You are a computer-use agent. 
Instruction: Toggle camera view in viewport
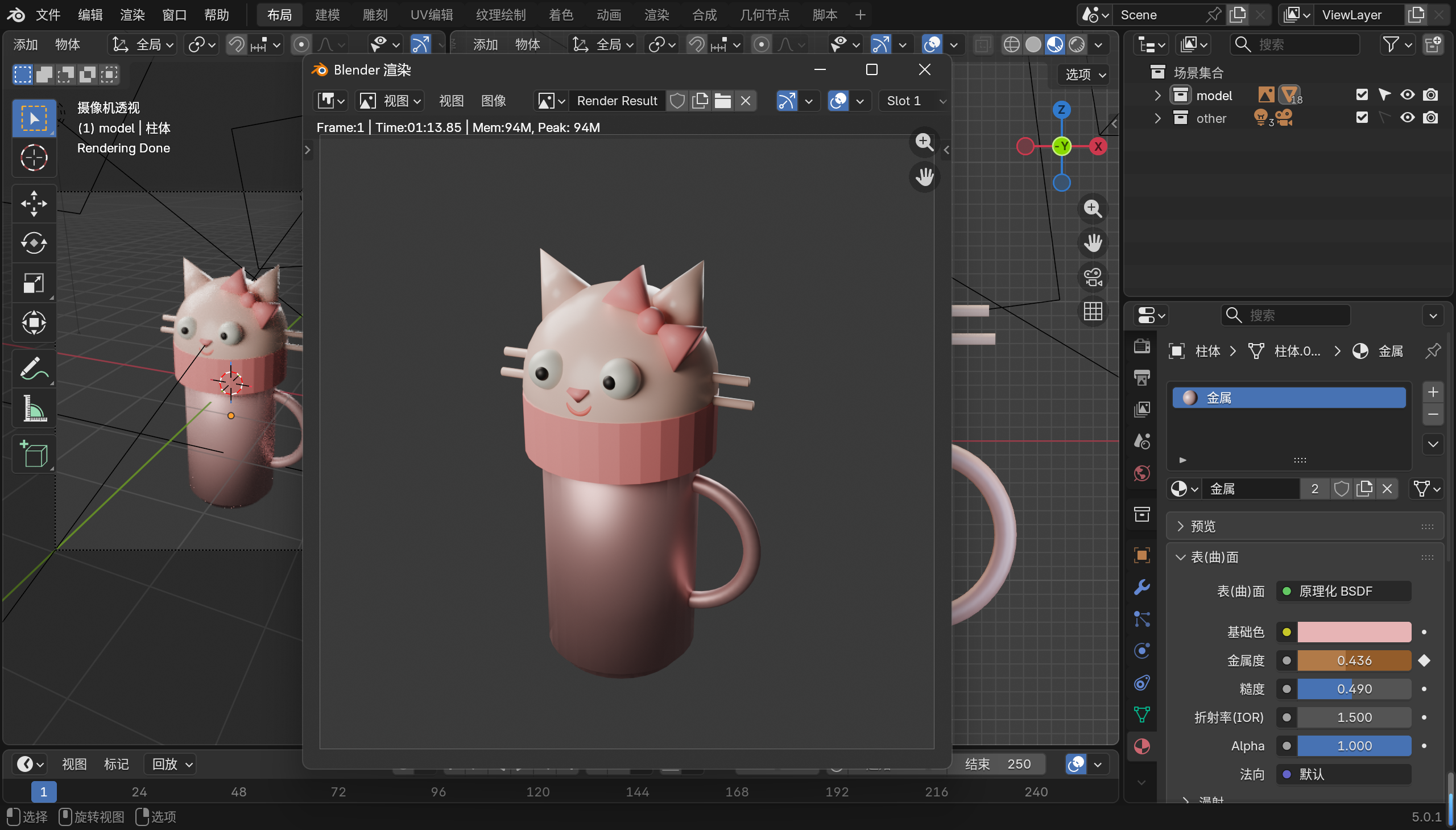pyautogui.click(x=1093, y=278)
